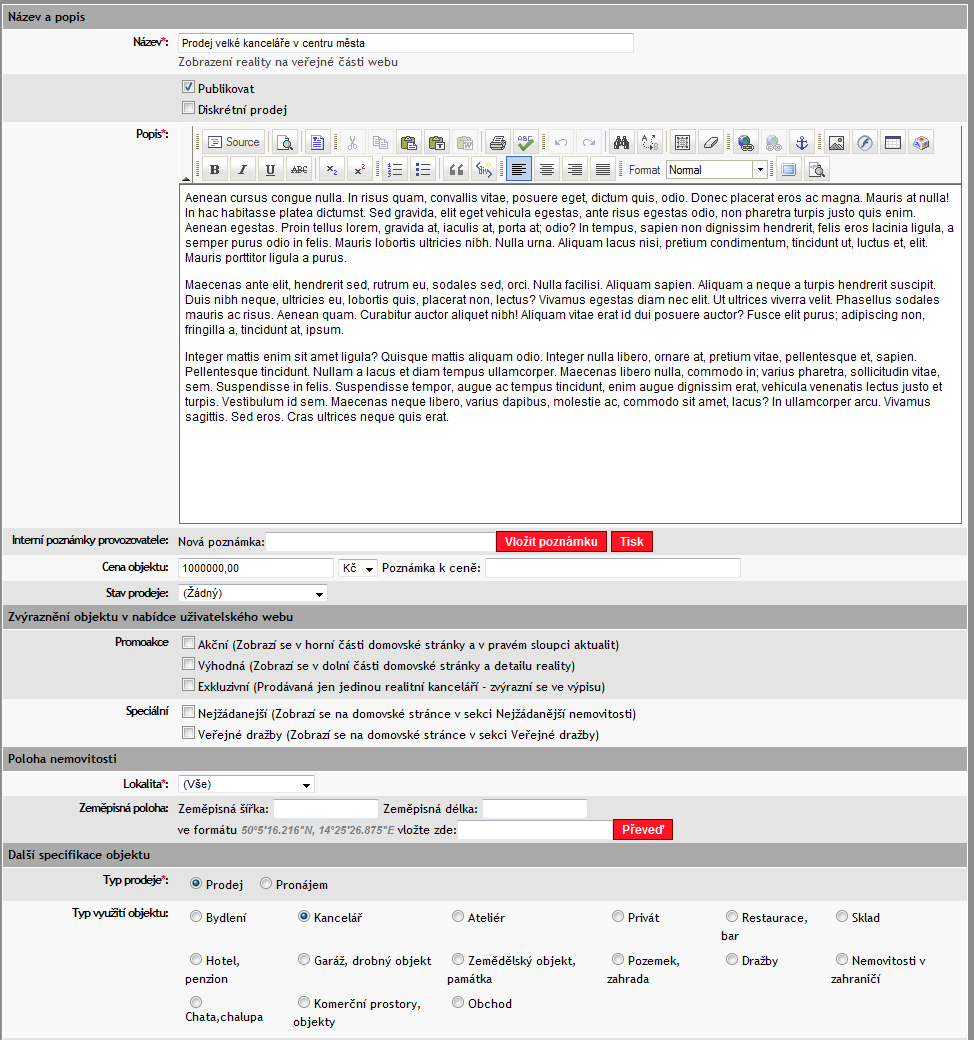974x1040 pixels.
Task: Click the Cut scissors icon
Action: pos(352,142)
